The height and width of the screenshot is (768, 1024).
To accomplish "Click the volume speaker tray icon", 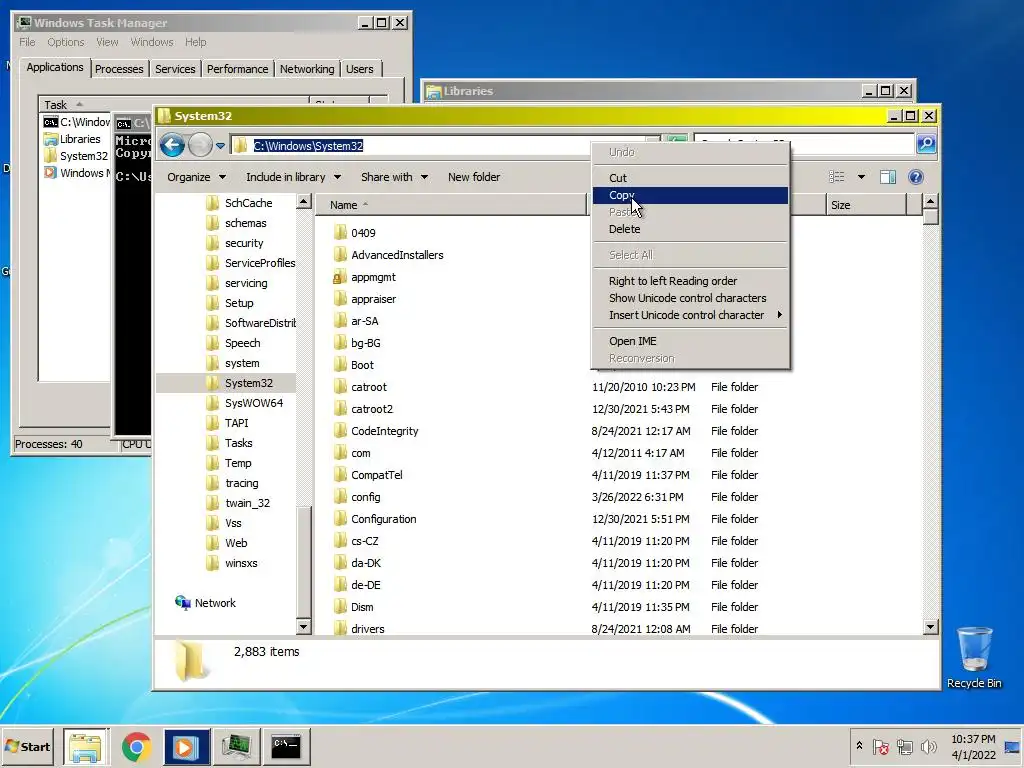I will 927,746.
